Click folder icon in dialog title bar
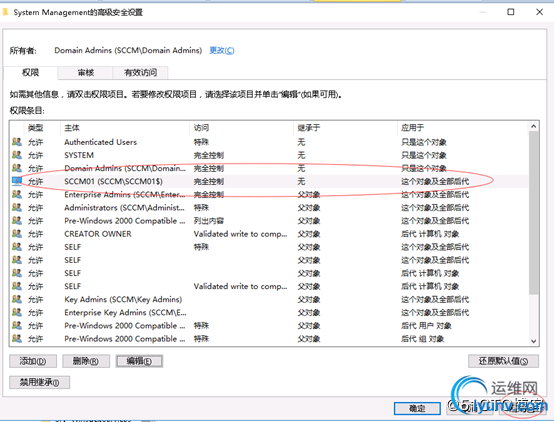Screen dimensions: 554x422 pos(5,12)
